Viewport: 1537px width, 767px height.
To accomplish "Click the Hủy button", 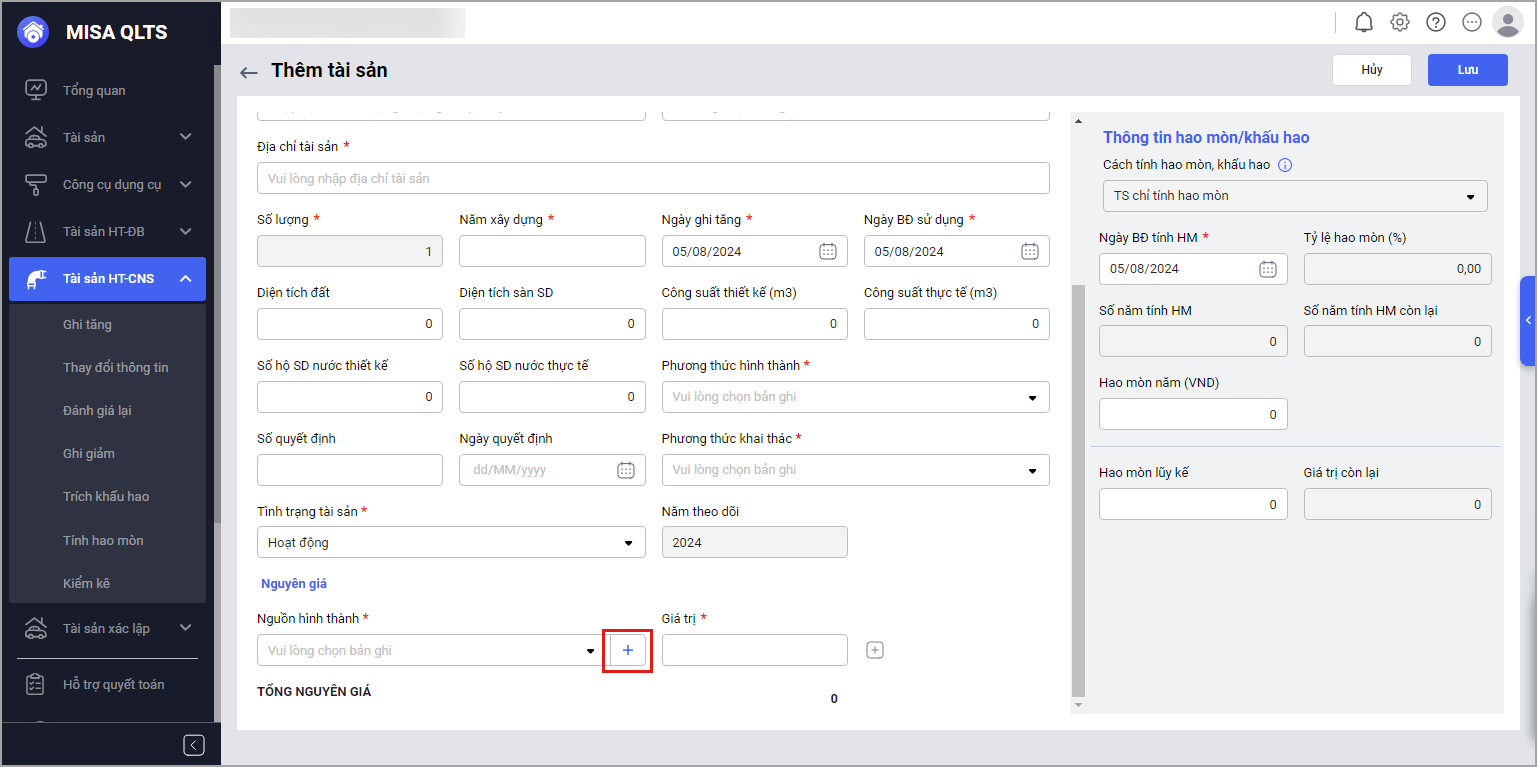I will 1371,70.
